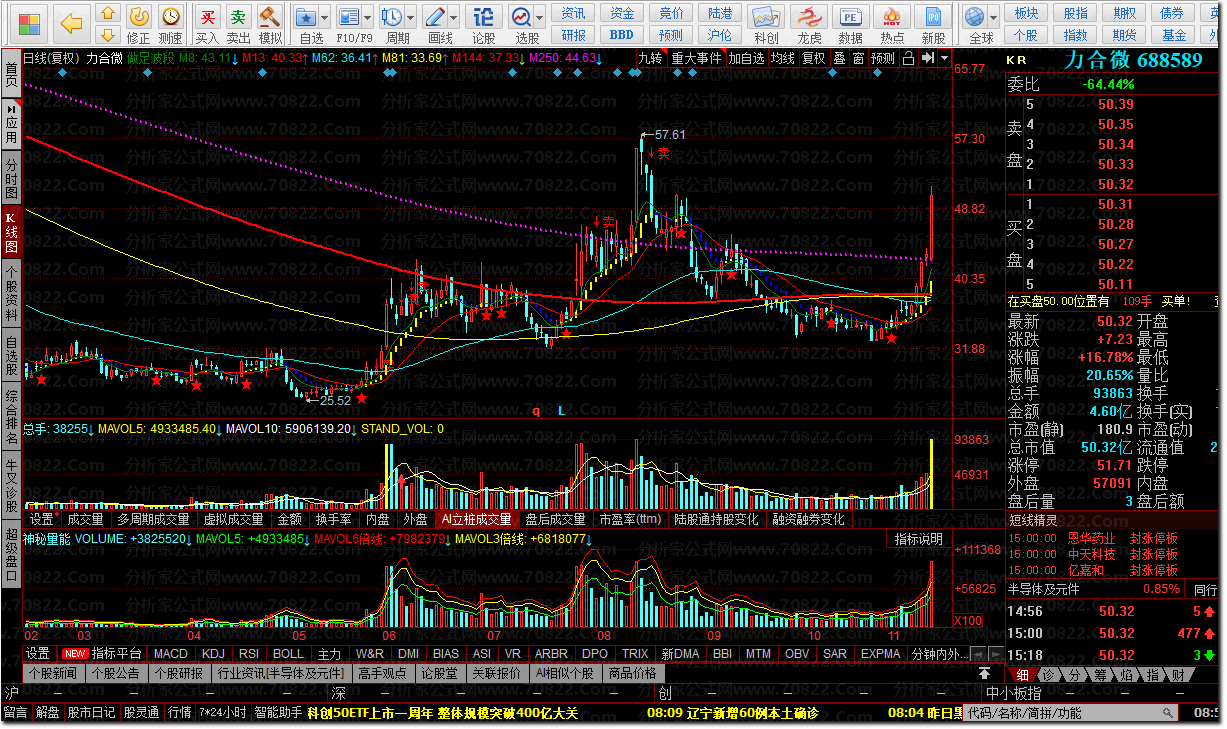Click the 修正 refresh icon
Image resolution: width=1227 pixels, height=729 pixels.
pyautogui.click(x=139, y=16)
